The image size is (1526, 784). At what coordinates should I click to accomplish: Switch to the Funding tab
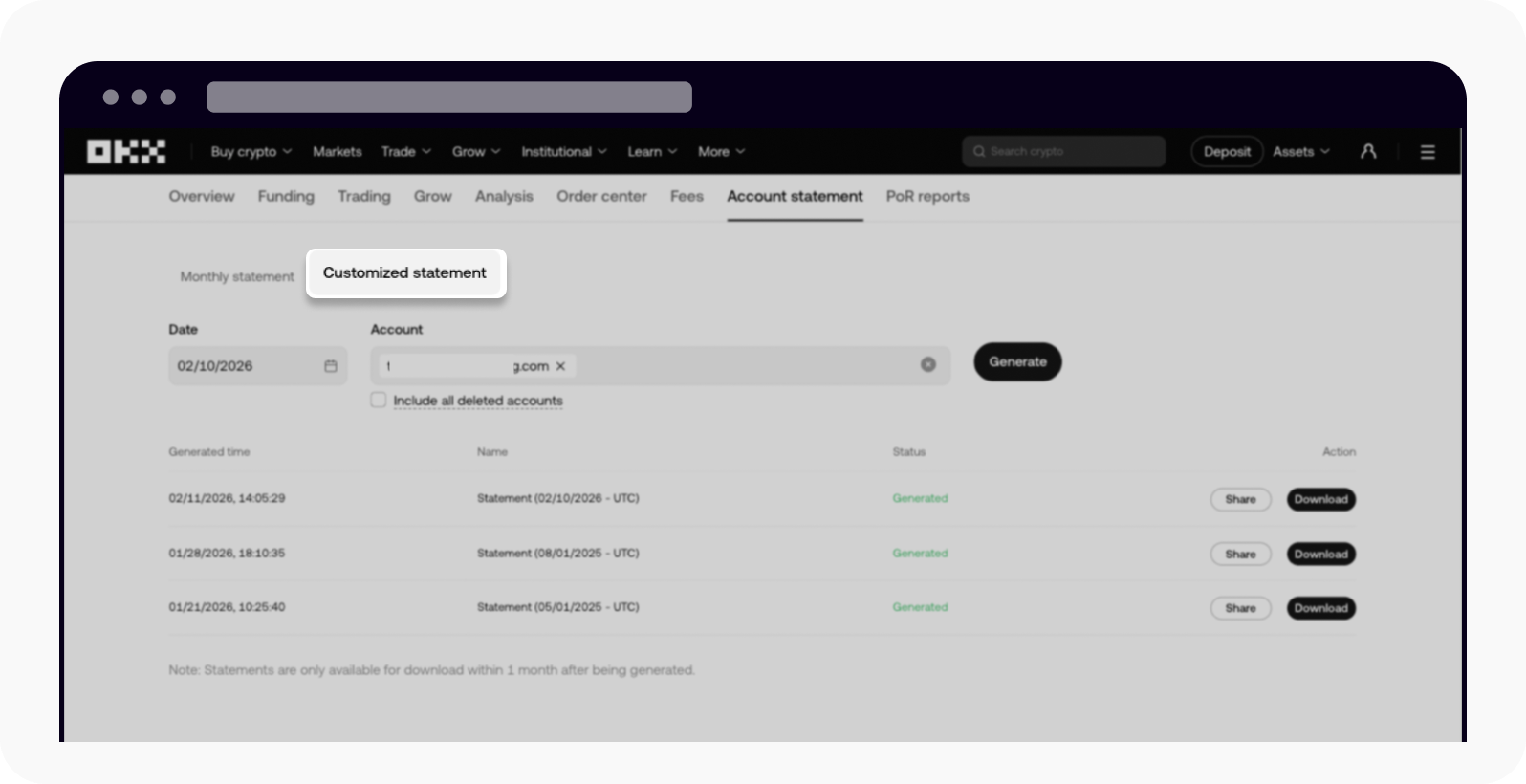click(286, 196)
